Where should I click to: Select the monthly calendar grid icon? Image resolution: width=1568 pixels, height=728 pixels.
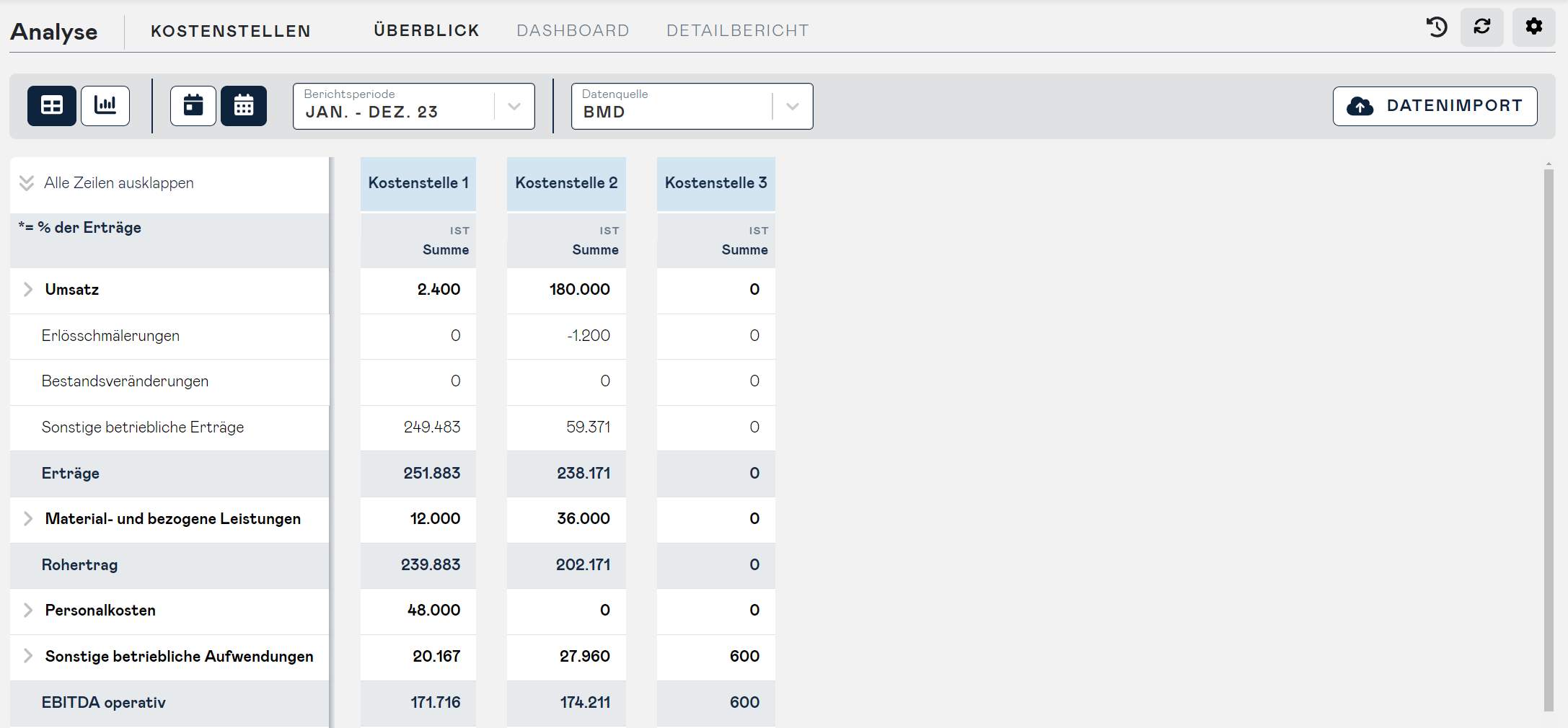(244, 106)
